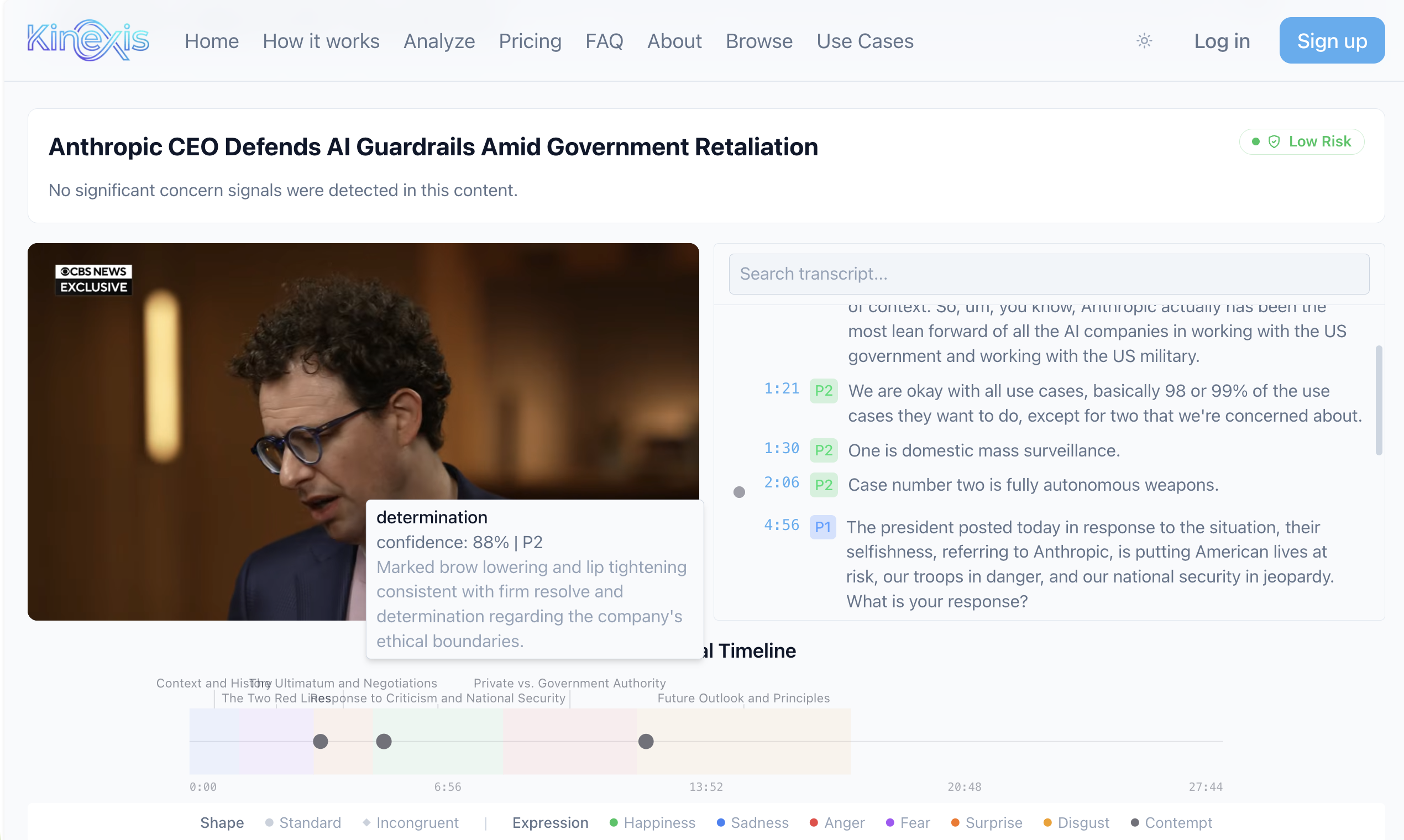Click the Search transcript field

pyautogui.click(x=1049, y=274)
